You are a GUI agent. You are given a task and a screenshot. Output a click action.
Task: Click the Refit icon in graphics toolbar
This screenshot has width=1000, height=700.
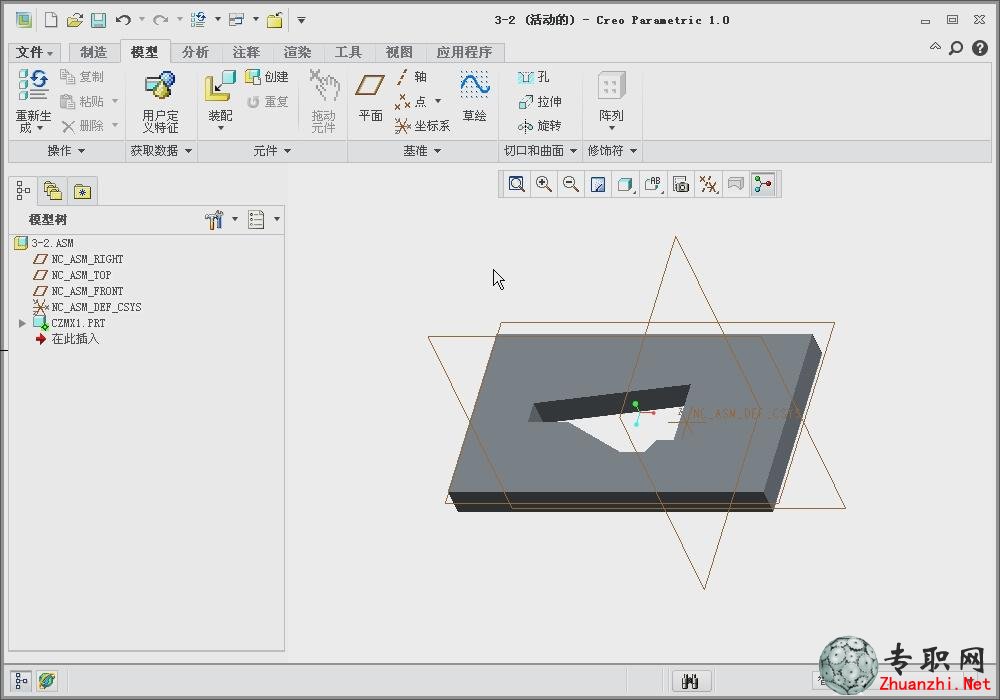point(517,185)
